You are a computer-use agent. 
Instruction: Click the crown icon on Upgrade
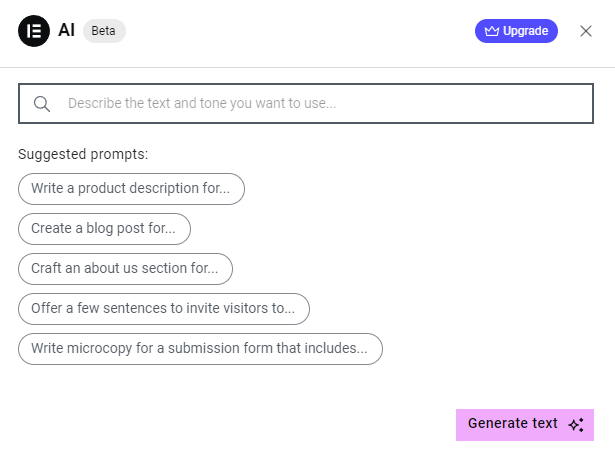[491, 31]
